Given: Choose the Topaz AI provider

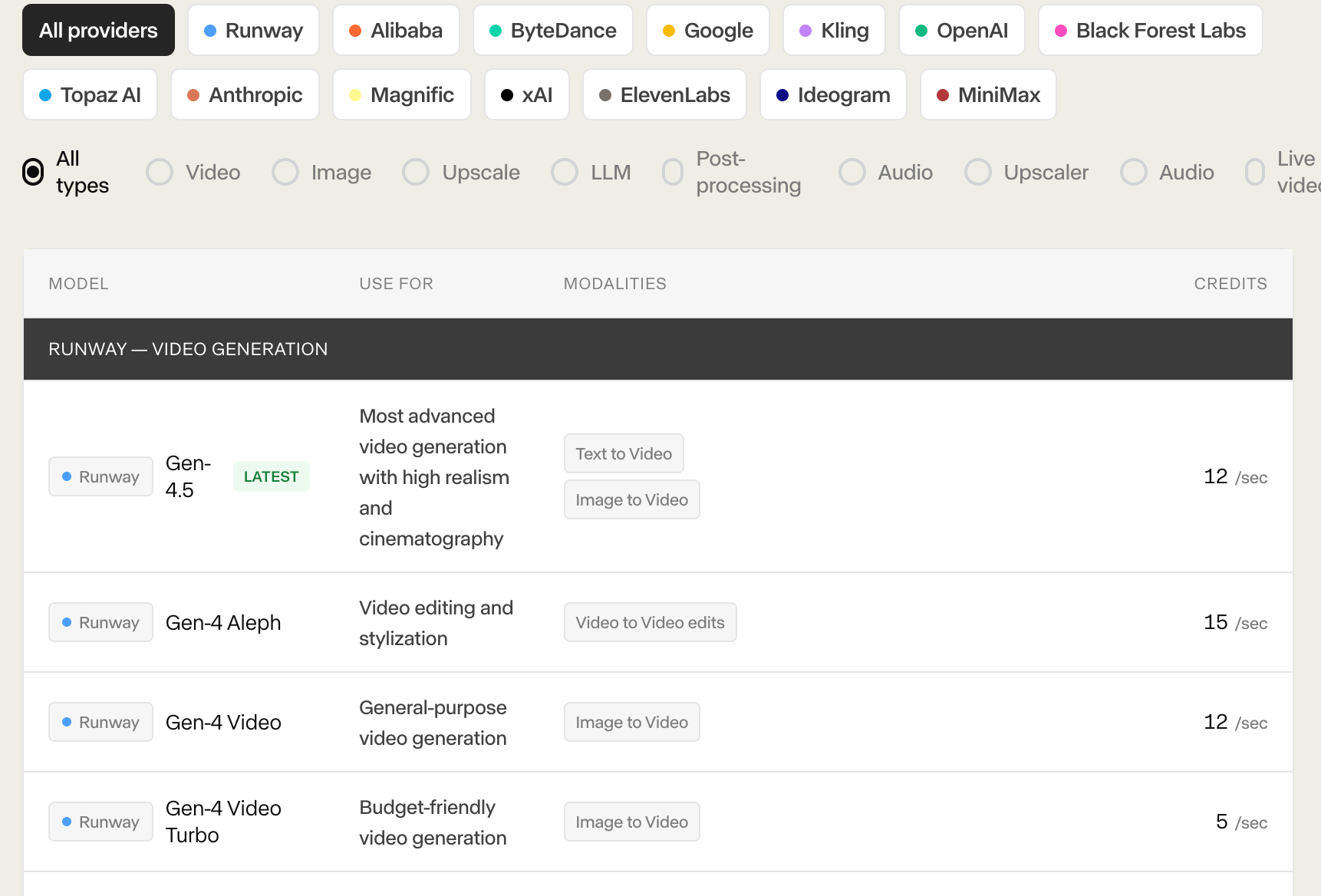Looking at the screenshot, I should tap(90, 95).
